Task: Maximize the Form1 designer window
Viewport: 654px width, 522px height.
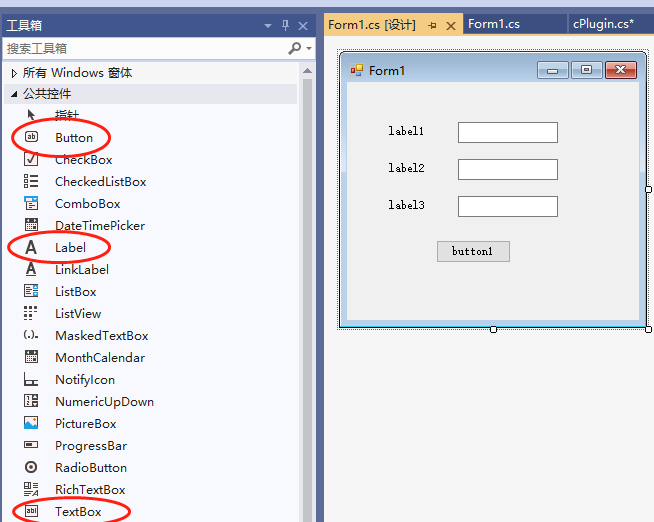Action: pyautogui.click(x=586, y=70)
